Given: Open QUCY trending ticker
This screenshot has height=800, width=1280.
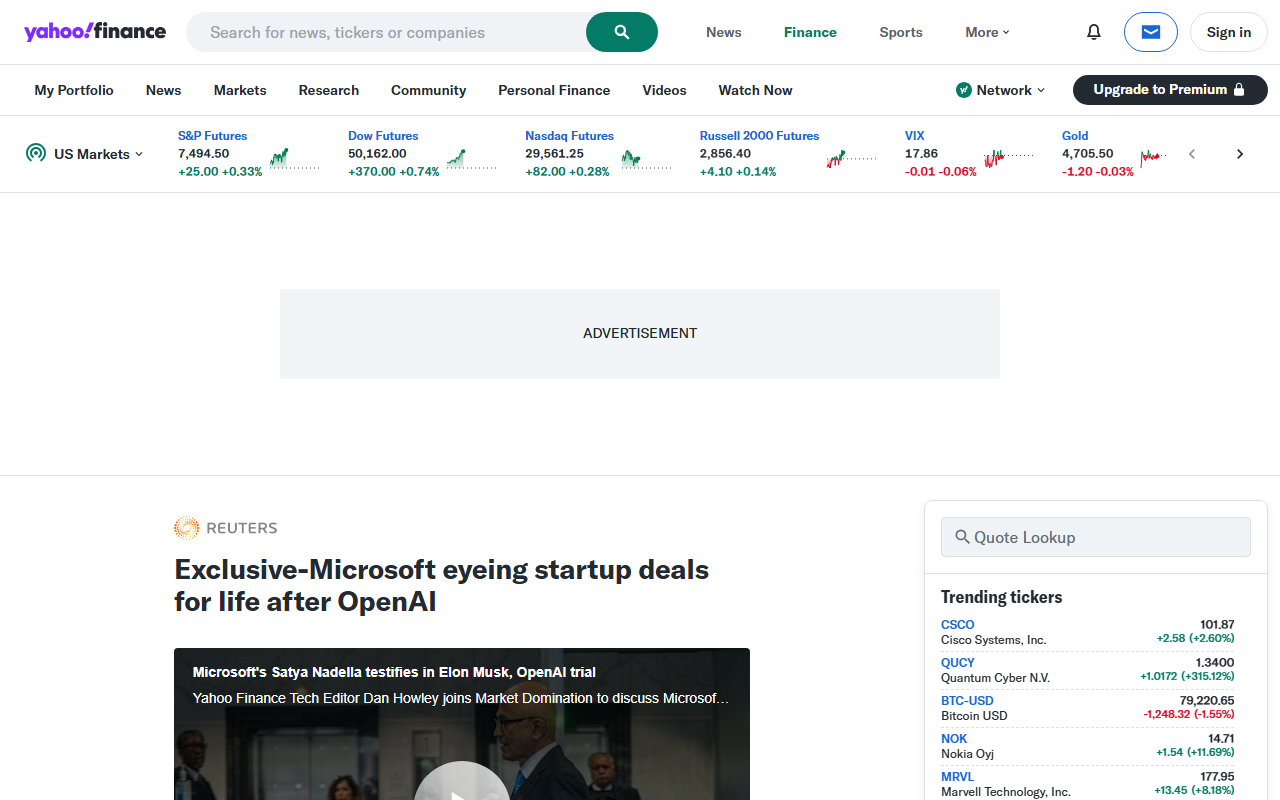Looking at the screenshot, I should [x=957, y=662].
